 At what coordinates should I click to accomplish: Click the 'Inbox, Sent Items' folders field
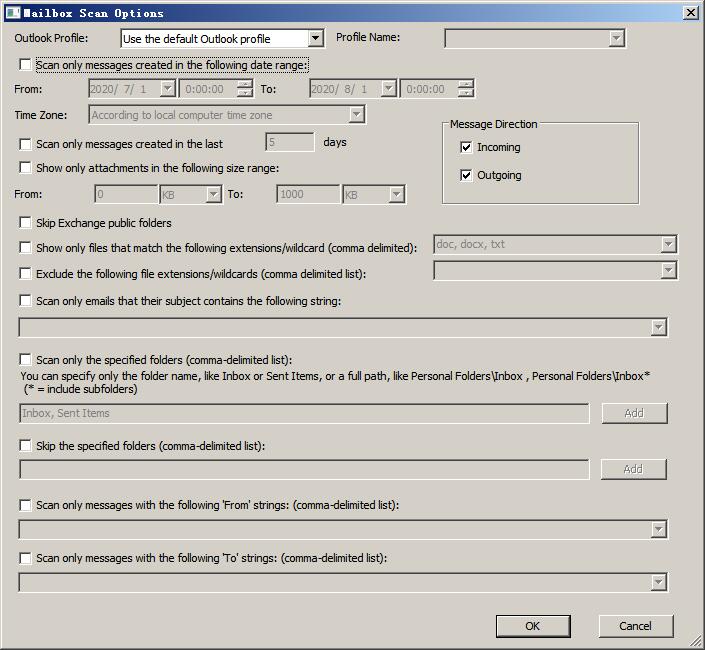pos(304,413)
